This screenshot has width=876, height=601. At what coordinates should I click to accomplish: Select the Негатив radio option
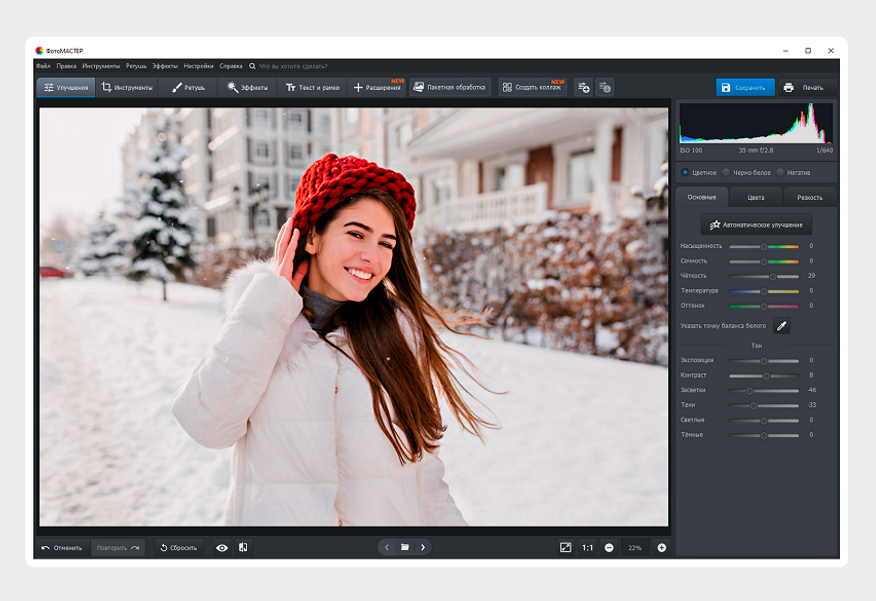click(x=780, y=173)
